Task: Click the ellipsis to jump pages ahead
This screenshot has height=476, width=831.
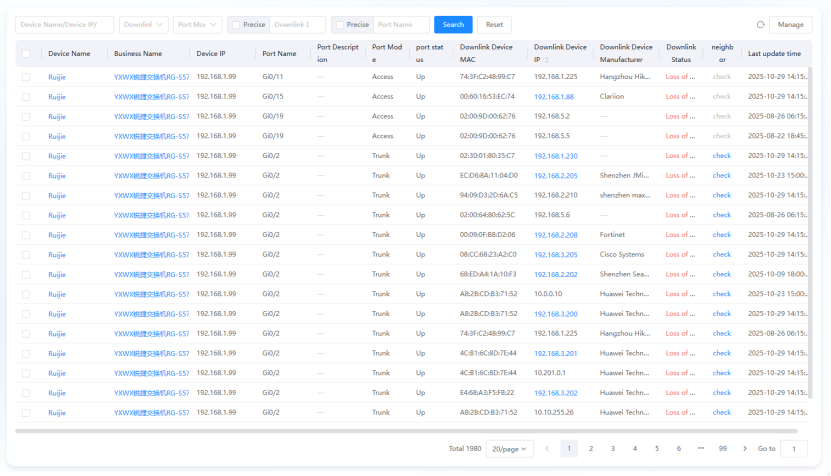Action: click(700, 449)
